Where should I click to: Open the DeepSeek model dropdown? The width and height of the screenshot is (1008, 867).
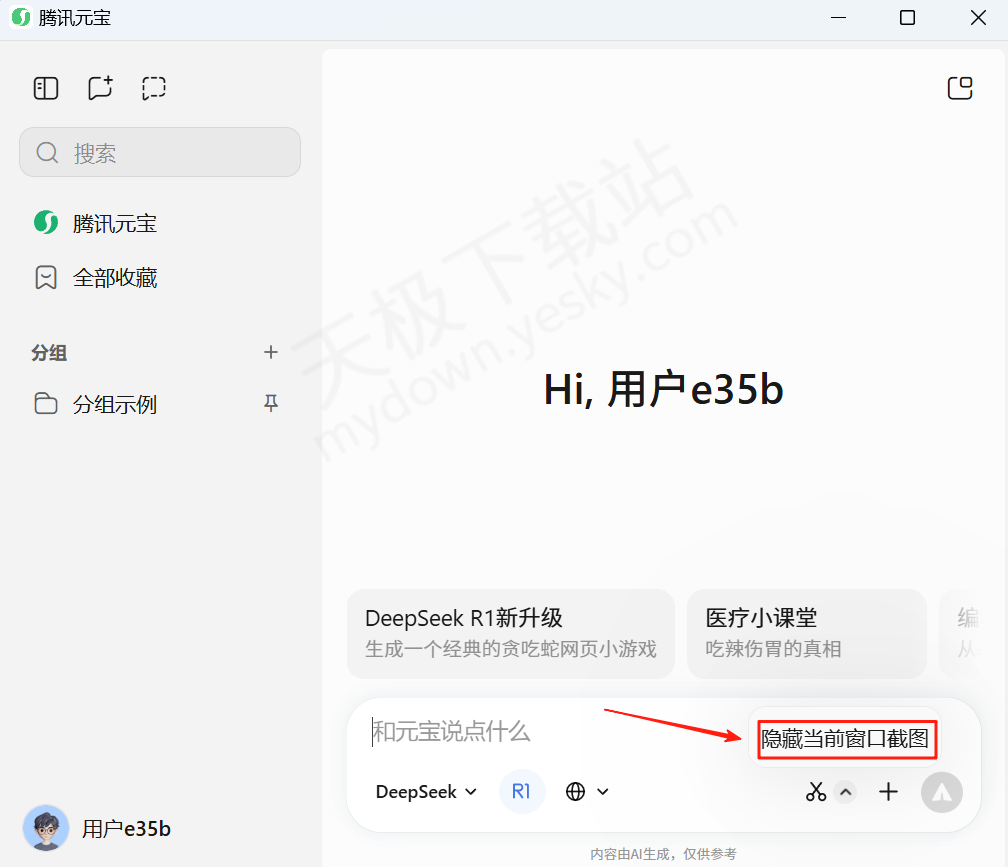point(425,791)
